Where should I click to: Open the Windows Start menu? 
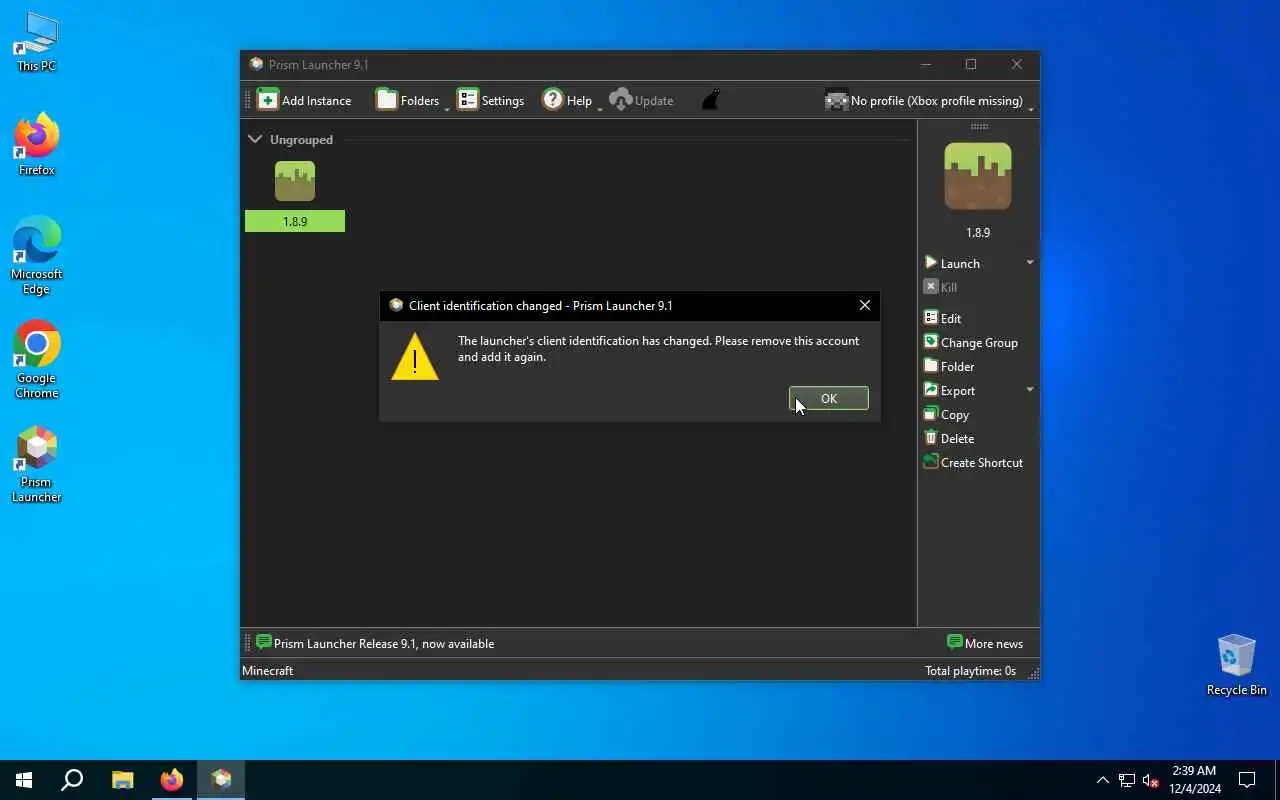coord(24,780)
